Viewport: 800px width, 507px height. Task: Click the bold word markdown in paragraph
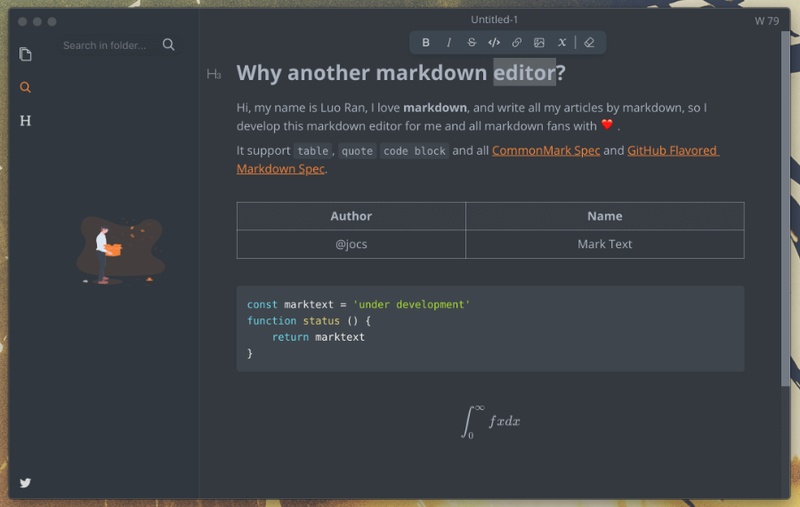(435, 108)
